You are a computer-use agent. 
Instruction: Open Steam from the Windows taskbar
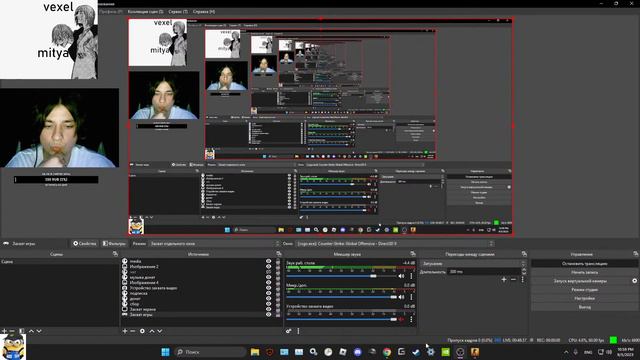click(x=416, y=352)
